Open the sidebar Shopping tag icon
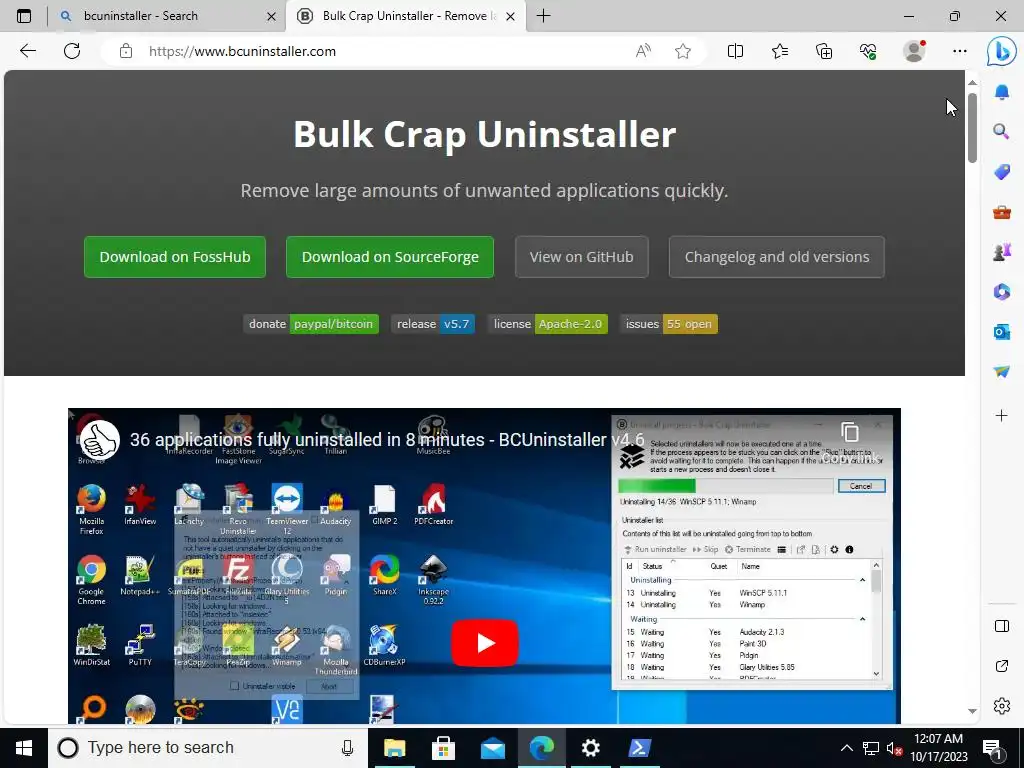 click(1002, 172)
